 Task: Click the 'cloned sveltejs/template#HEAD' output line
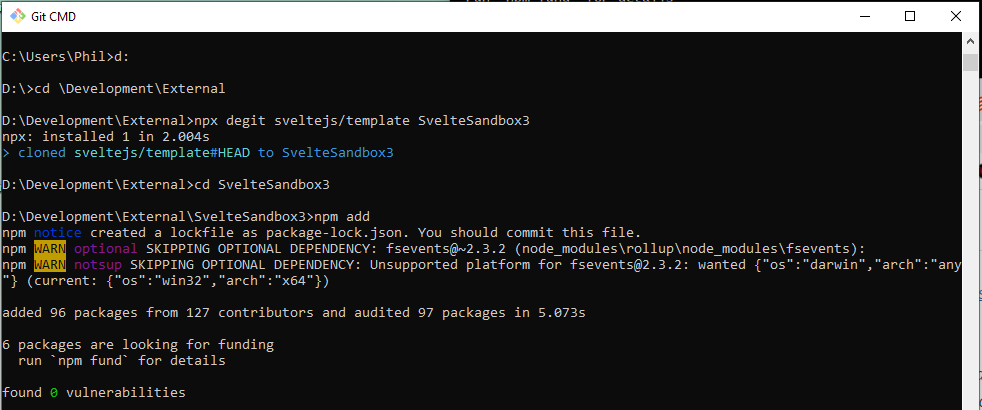(x=198, y=152)
